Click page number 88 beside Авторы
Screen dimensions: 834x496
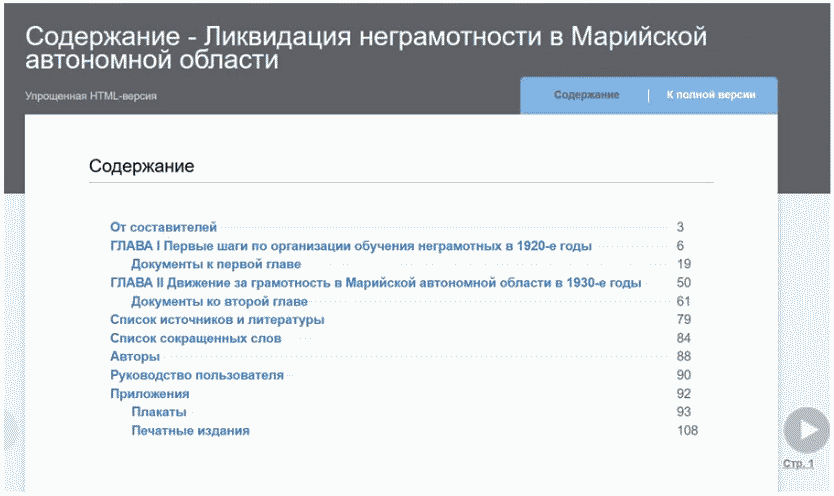point(684,357)
